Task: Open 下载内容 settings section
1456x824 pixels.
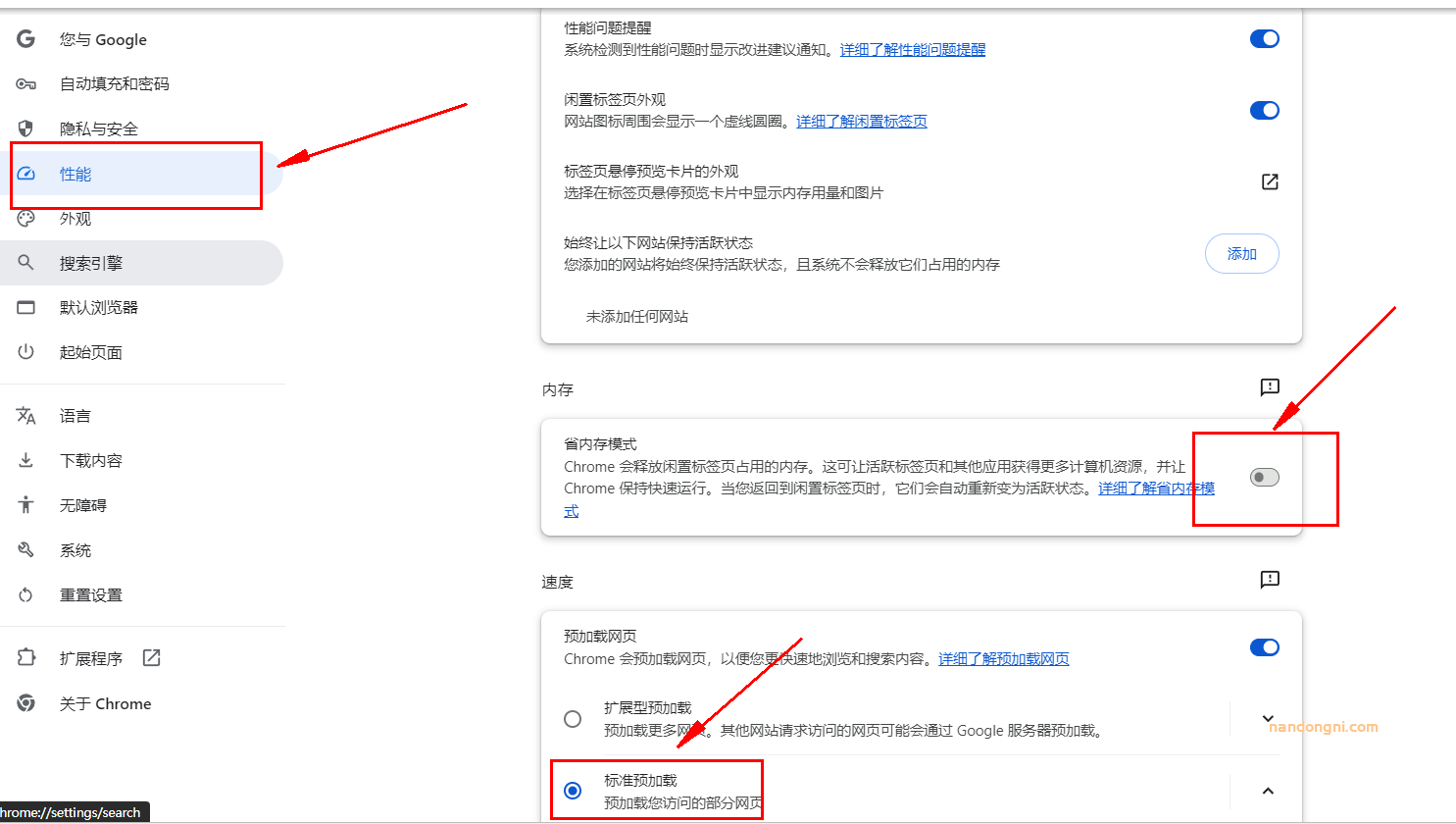Action: [x=142, y=460]
